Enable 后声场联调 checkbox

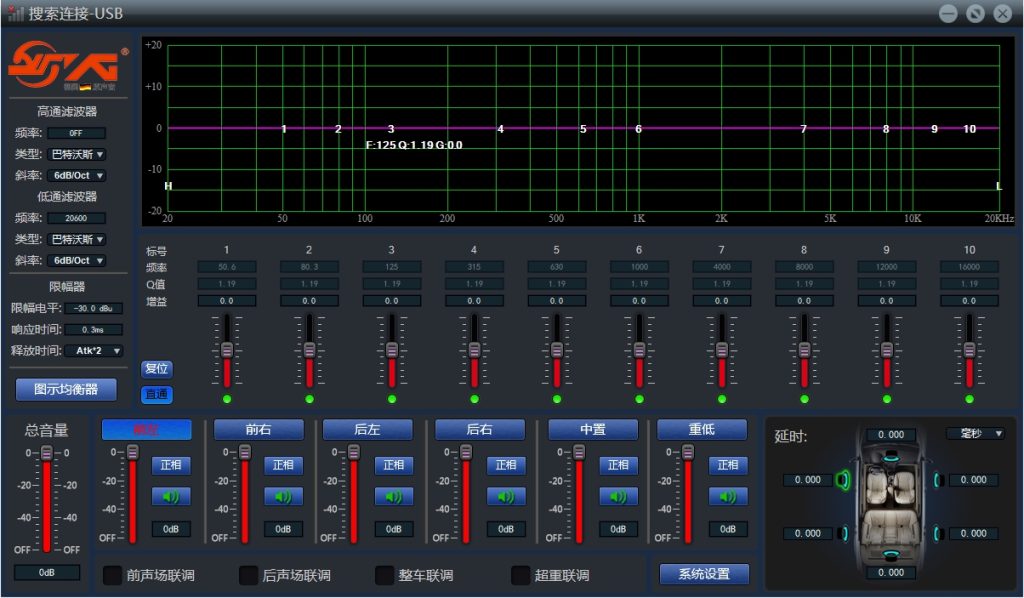248,575
